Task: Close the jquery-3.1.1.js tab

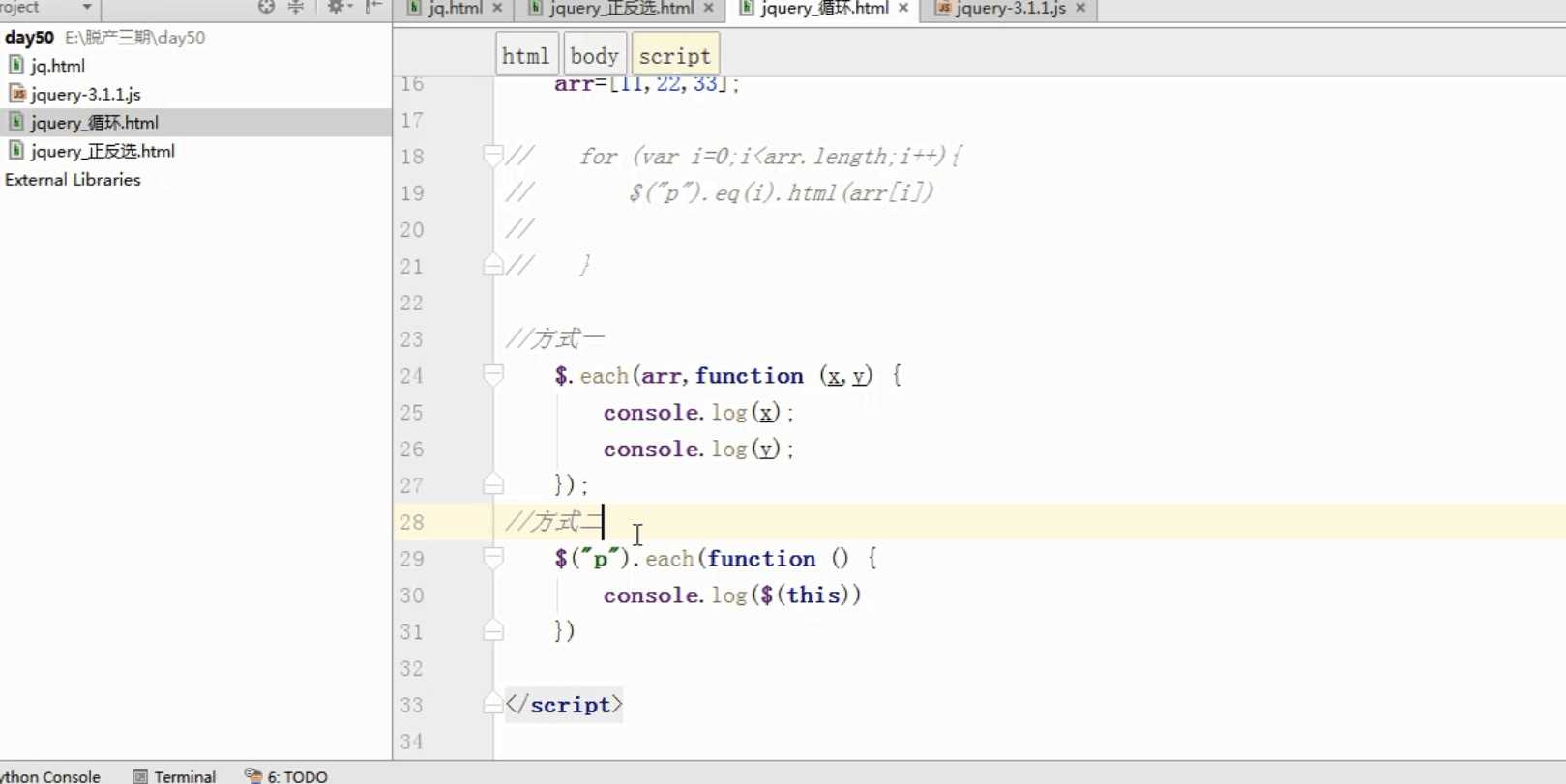Action: click(x=1080, y=8)
